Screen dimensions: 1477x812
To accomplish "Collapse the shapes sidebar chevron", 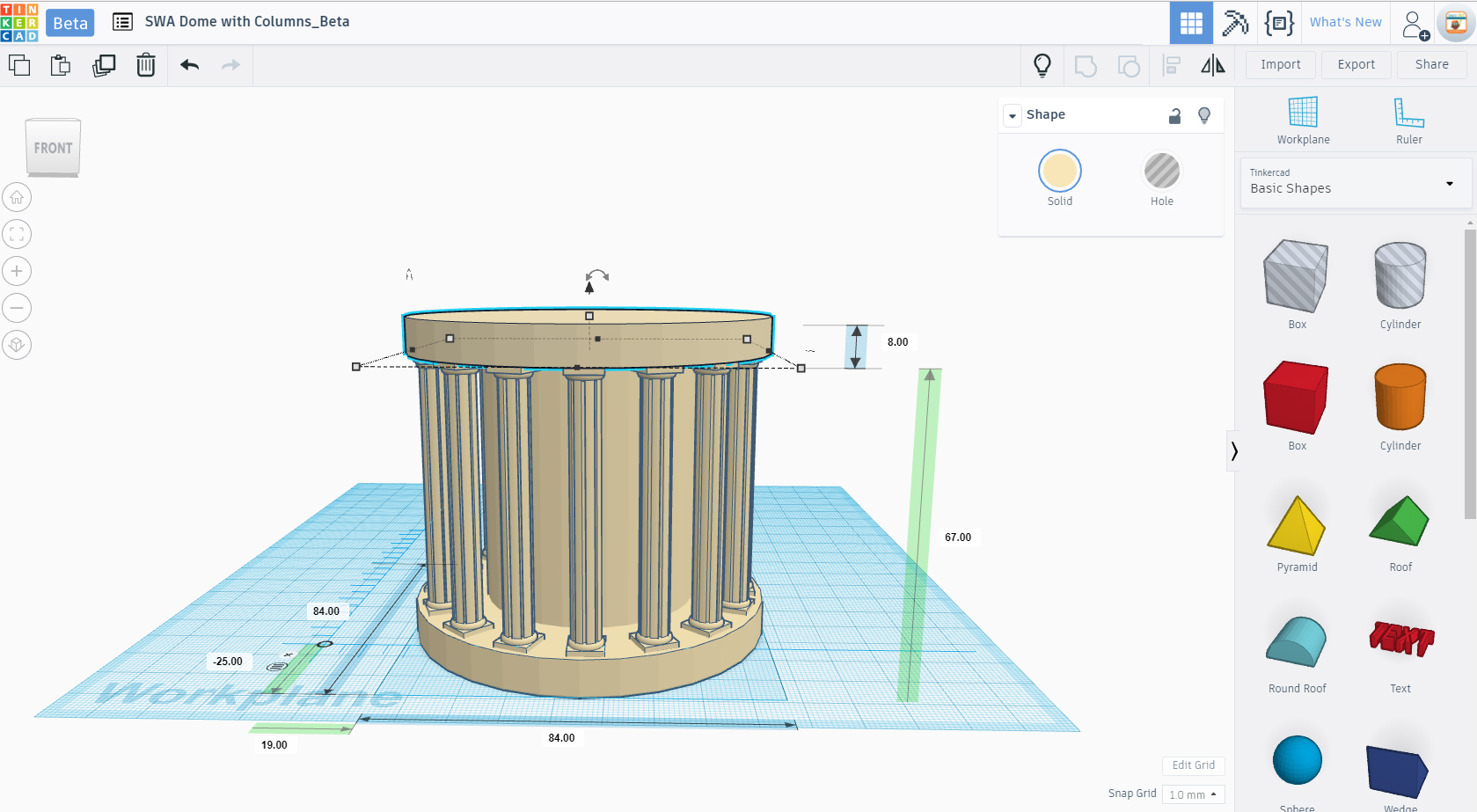I will pyautogui.click(x=1233, y=451).
